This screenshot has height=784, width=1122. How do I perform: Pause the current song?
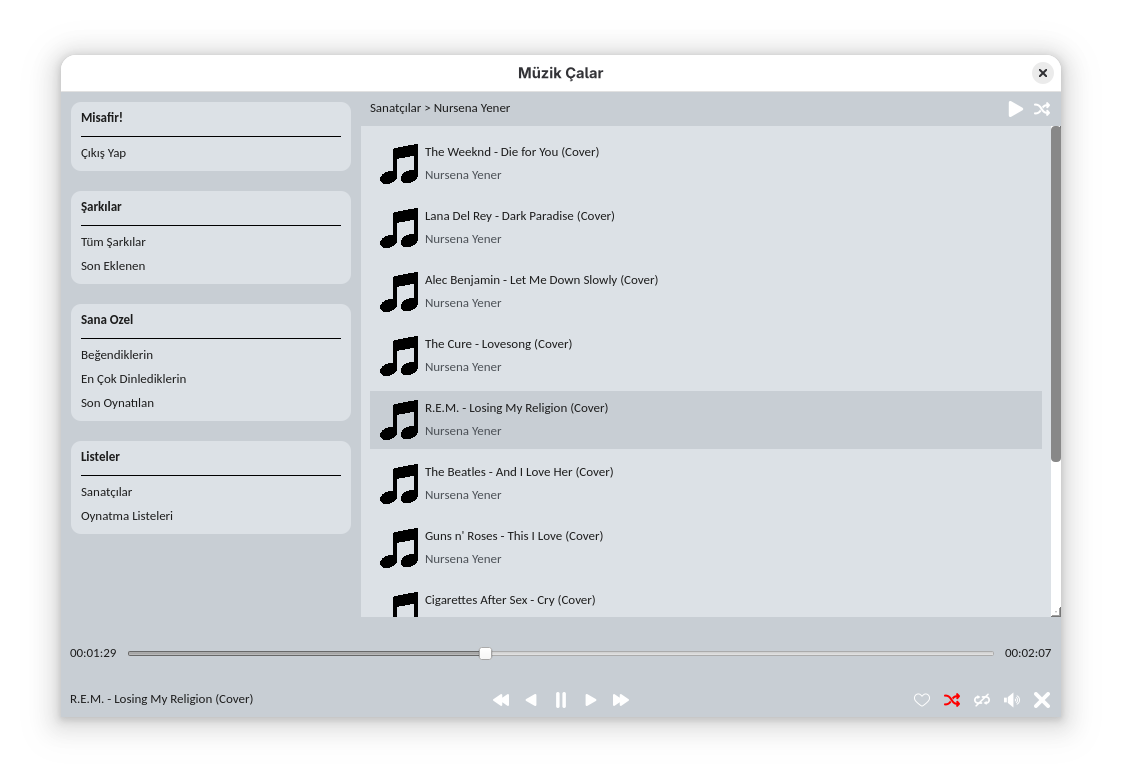click(x=561, y=700)
